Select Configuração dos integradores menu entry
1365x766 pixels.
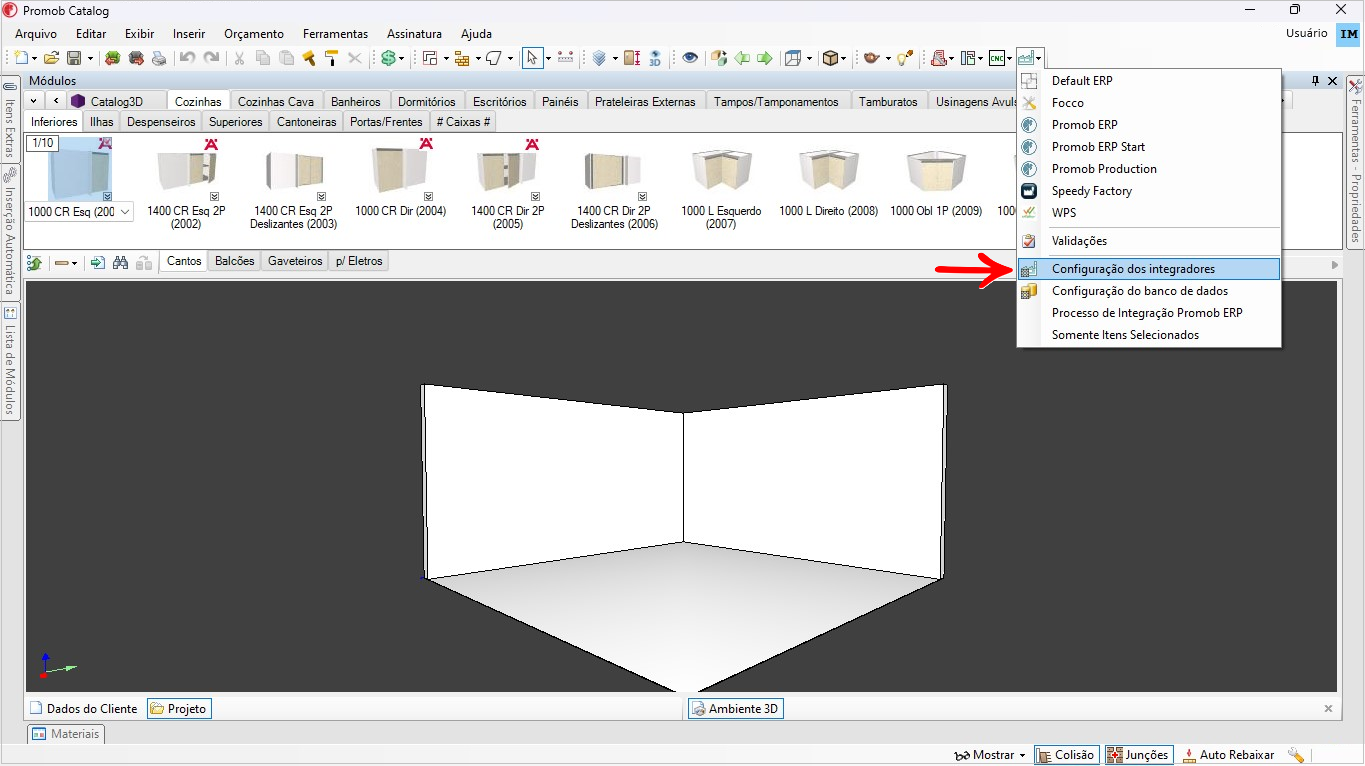point(1148,269)
